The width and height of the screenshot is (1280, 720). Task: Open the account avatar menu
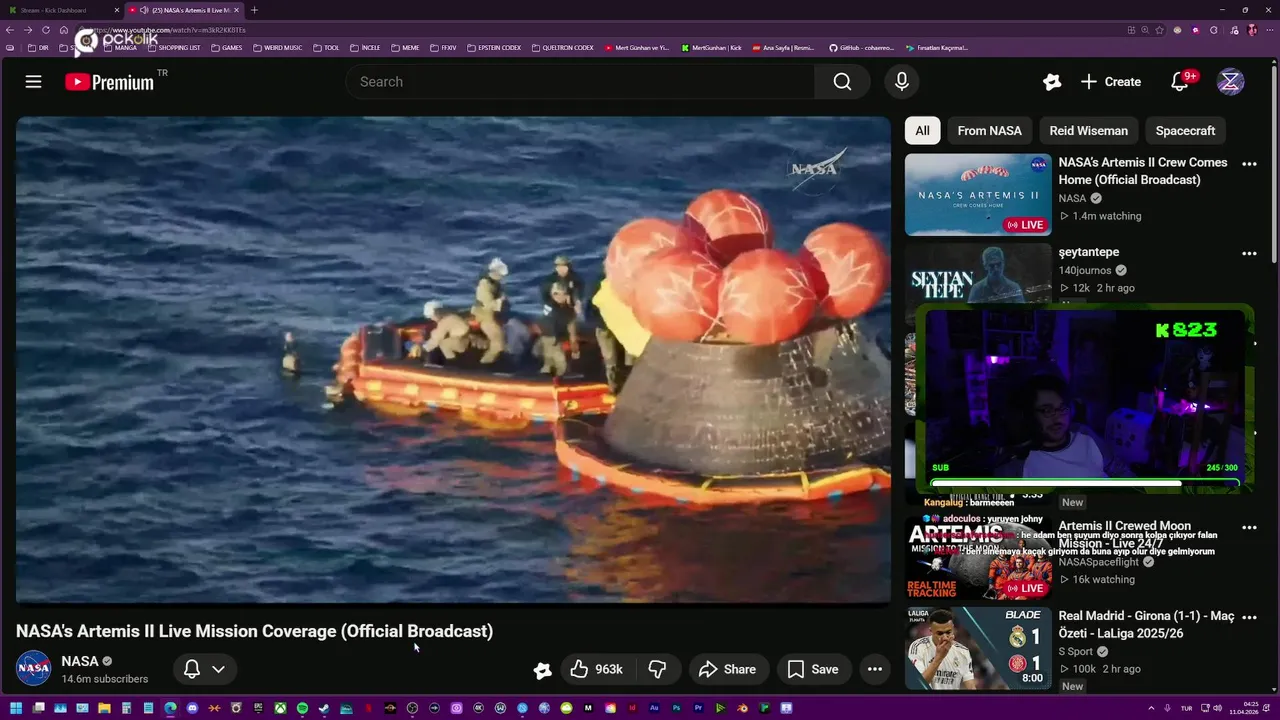1230,82
